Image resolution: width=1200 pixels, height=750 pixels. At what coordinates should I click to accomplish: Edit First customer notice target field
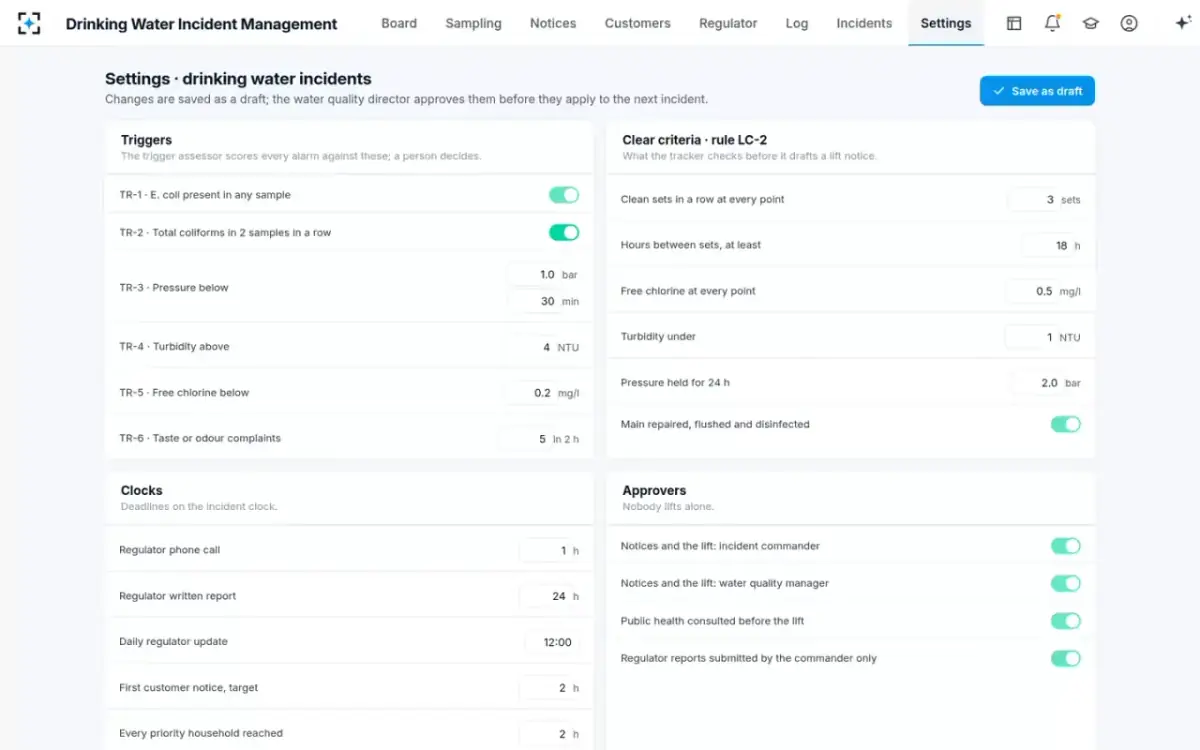pyautogui.click(x=545, y=688)
